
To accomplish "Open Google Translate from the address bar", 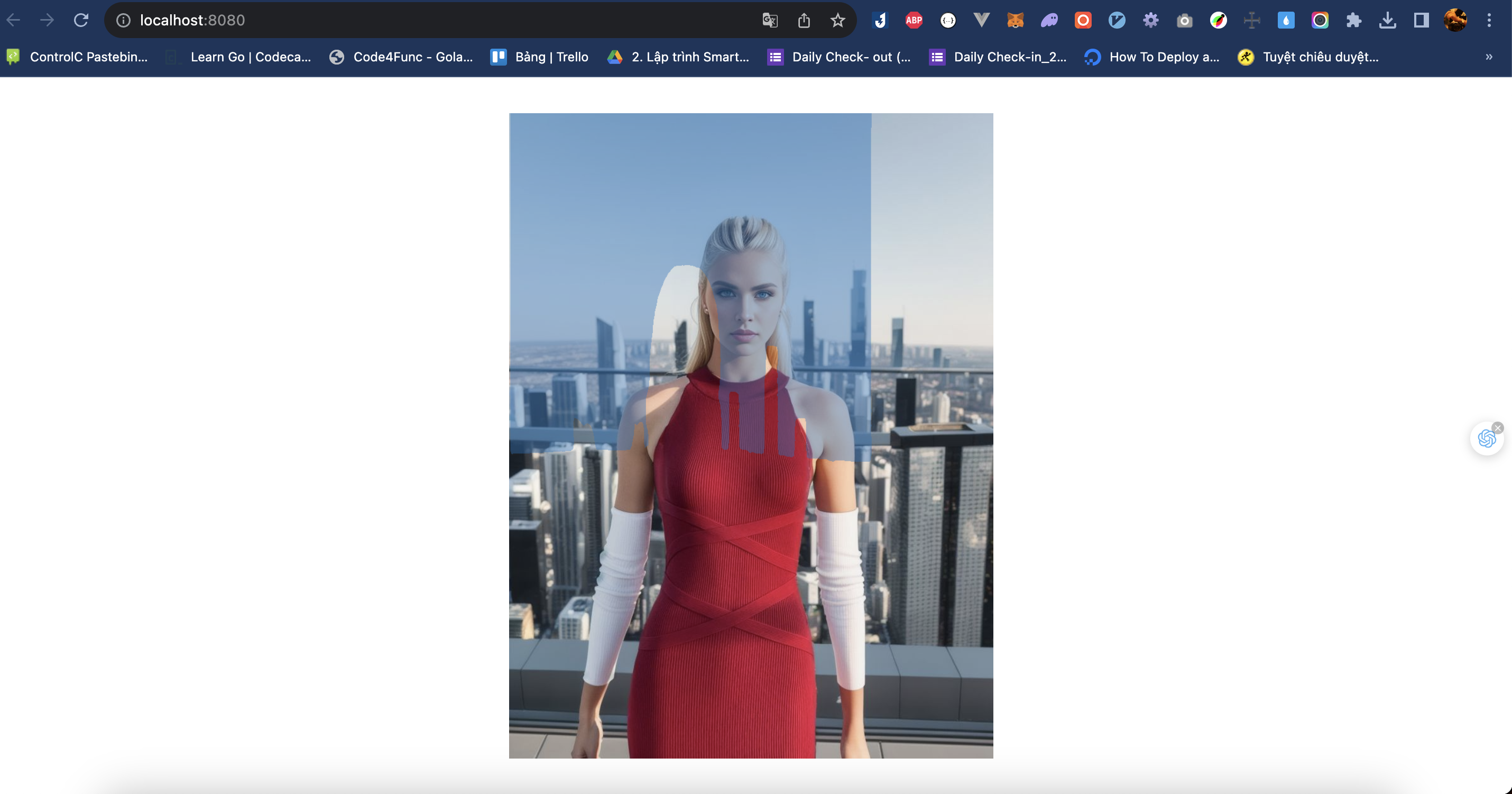I will click(770, 20).
